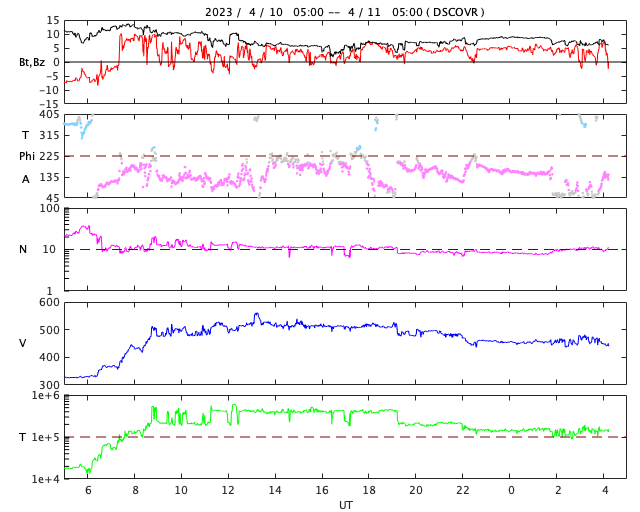640x512 pixels.
Task: Click the Bt,Bz axis label
Action: tap(32, 62)
